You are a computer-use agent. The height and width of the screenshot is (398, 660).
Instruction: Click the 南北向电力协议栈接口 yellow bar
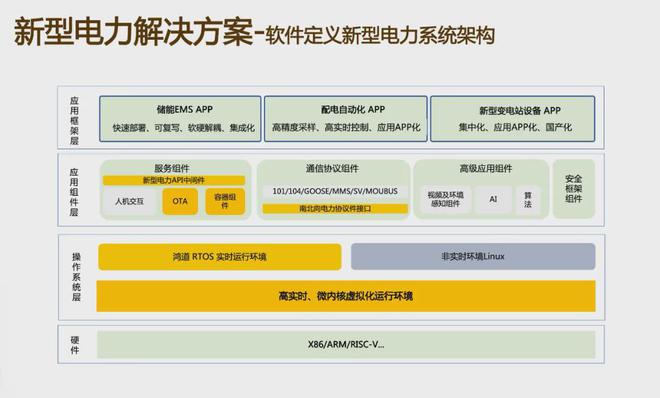click(x=335, y=208)
